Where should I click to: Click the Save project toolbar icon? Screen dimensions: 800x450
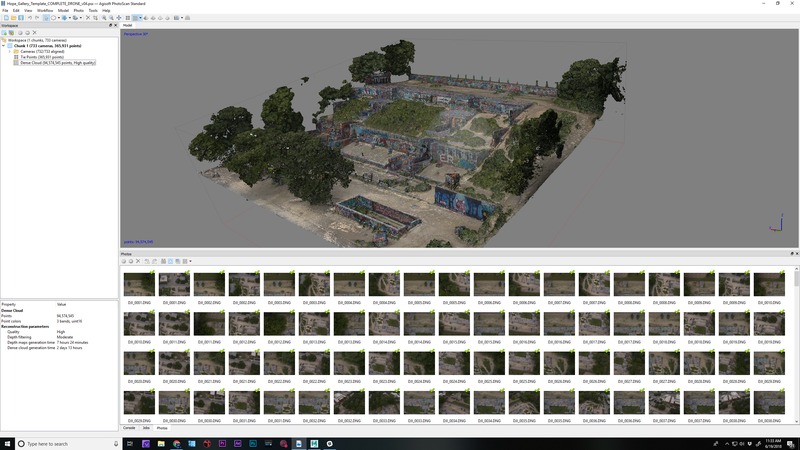(20, 18)
